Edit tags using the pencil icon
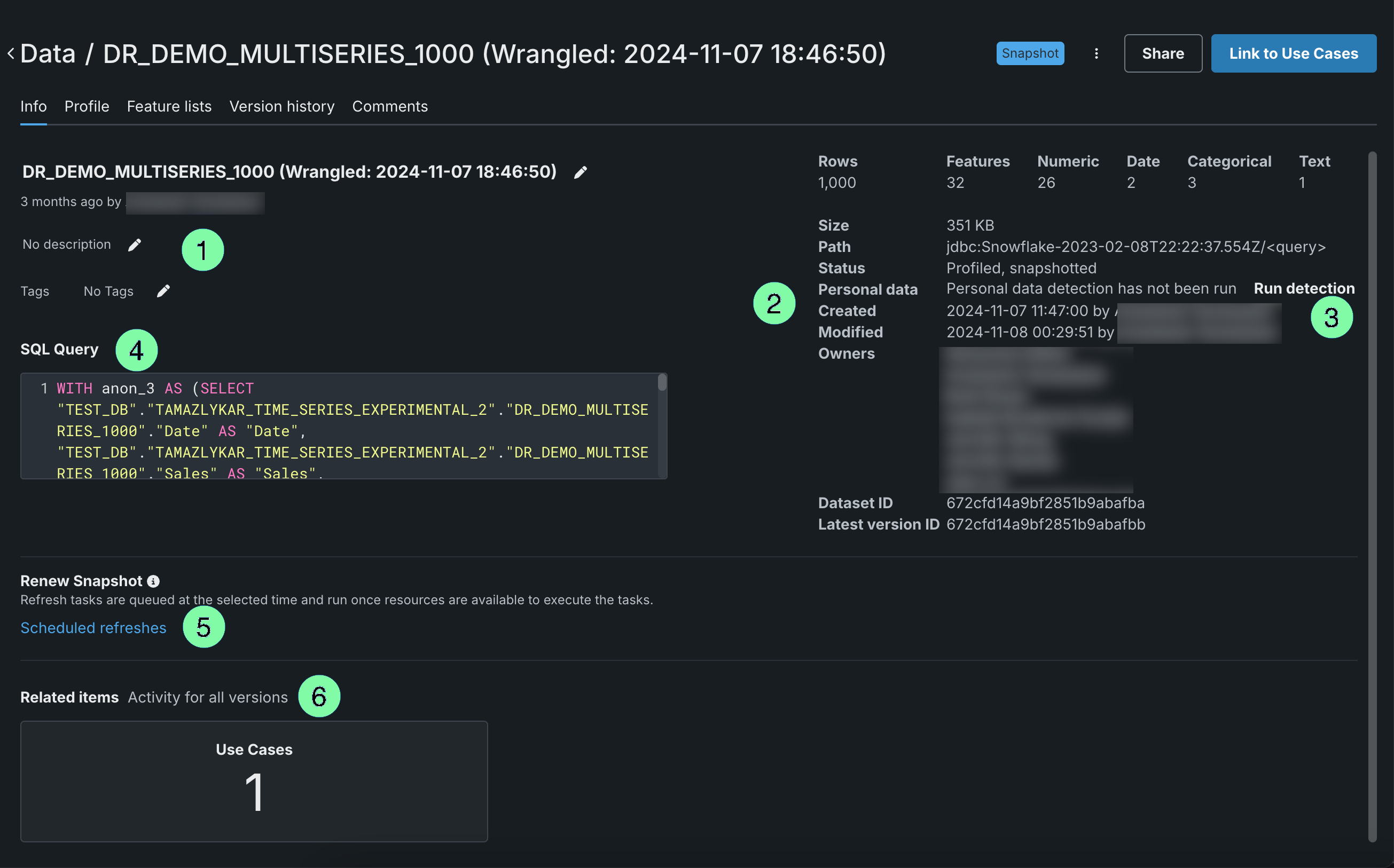 point(163,291)
